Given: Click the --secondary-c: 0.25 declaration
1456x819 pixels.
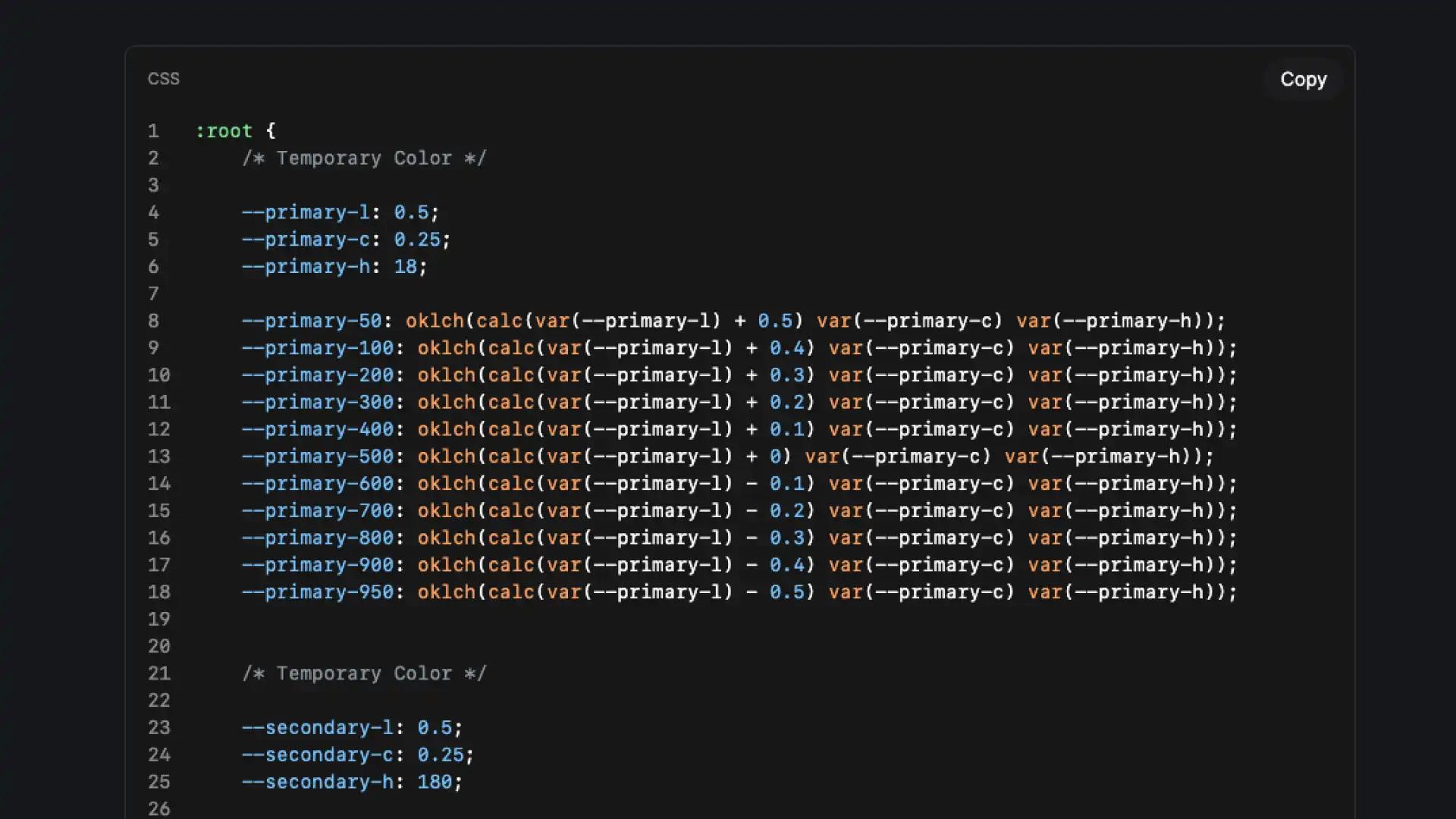Looking at the screenshot, I should (x=358, y=755).
